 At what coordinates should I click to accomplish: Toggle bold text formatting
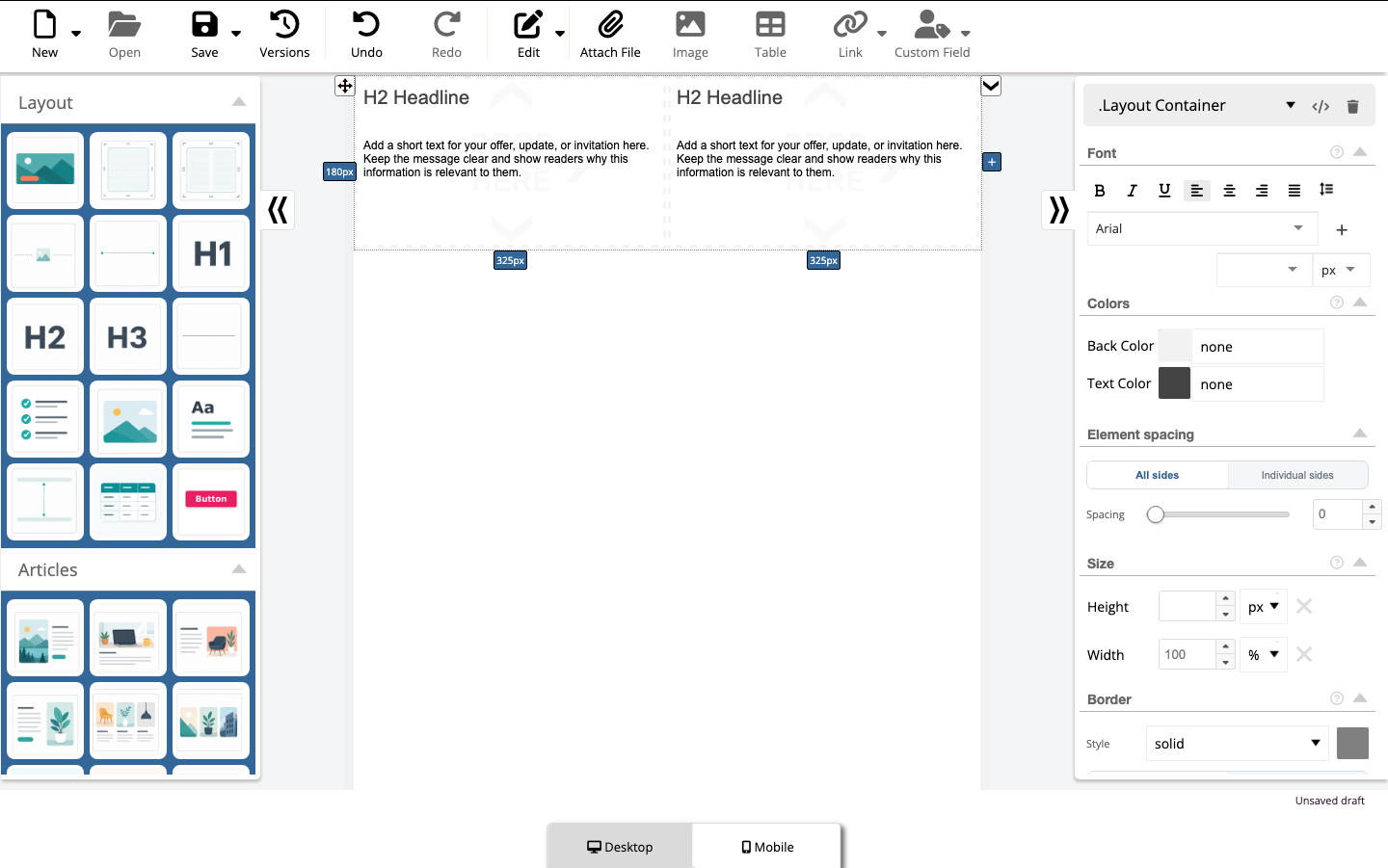1100,191
